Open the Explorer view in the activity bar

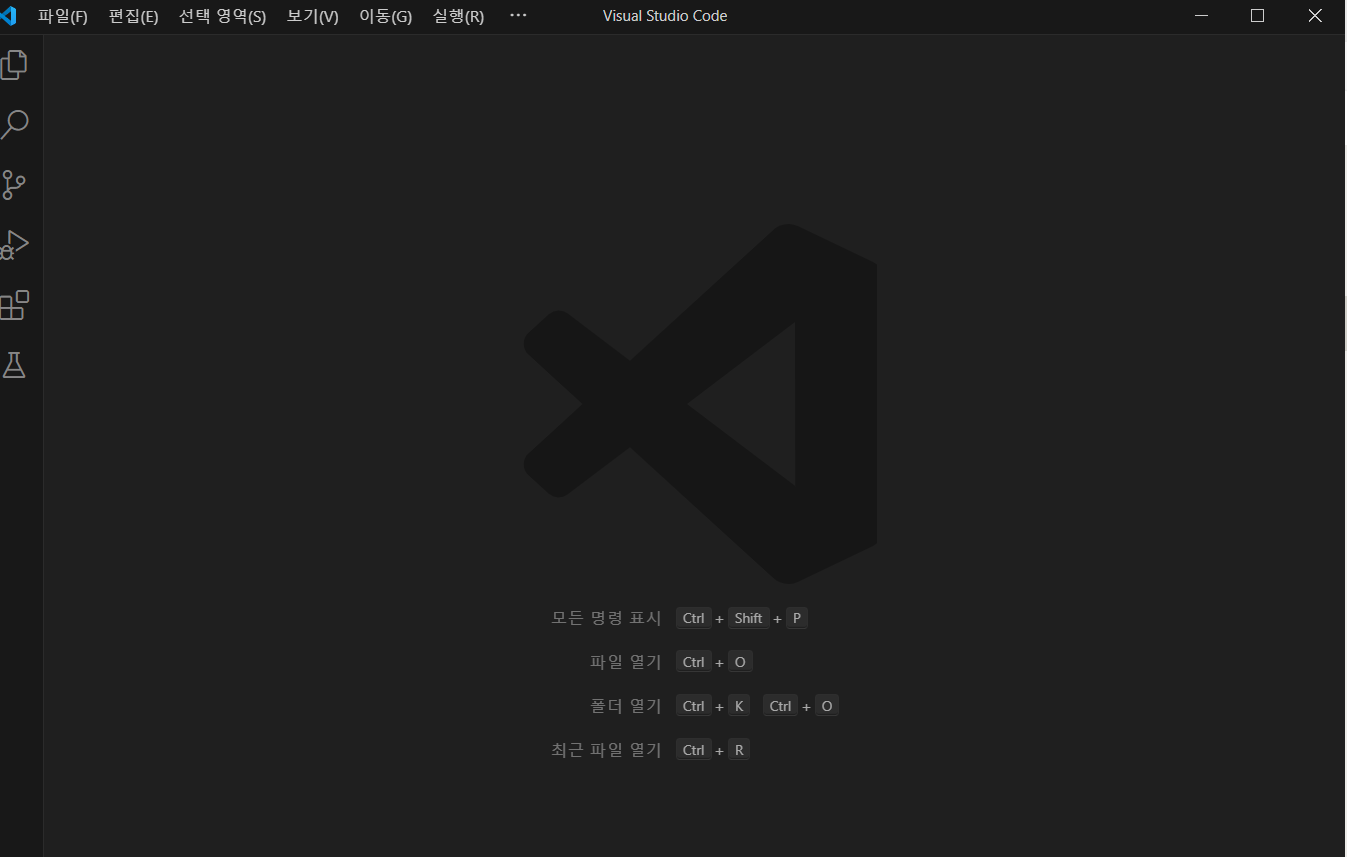point(14,65)
